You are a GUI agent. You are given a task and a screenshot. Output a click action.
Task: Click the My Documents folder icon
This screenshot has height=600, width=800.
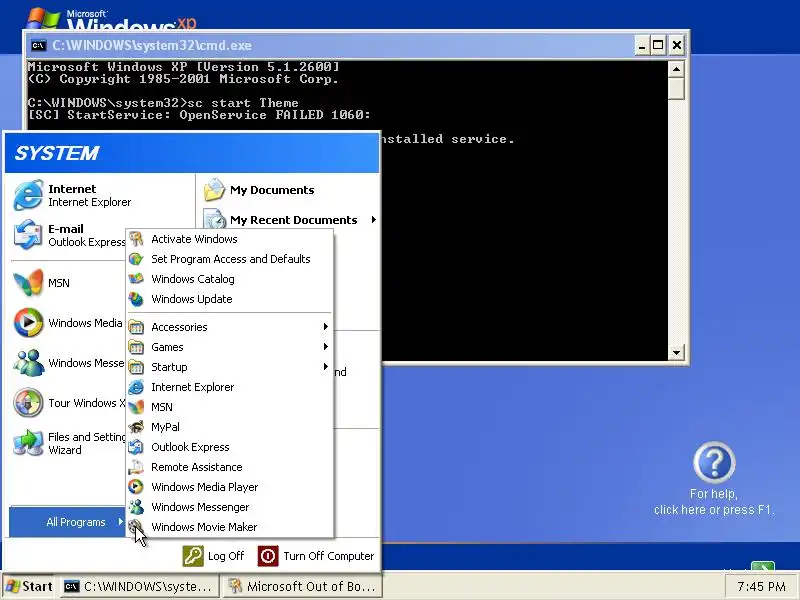(x=214, y=190)
